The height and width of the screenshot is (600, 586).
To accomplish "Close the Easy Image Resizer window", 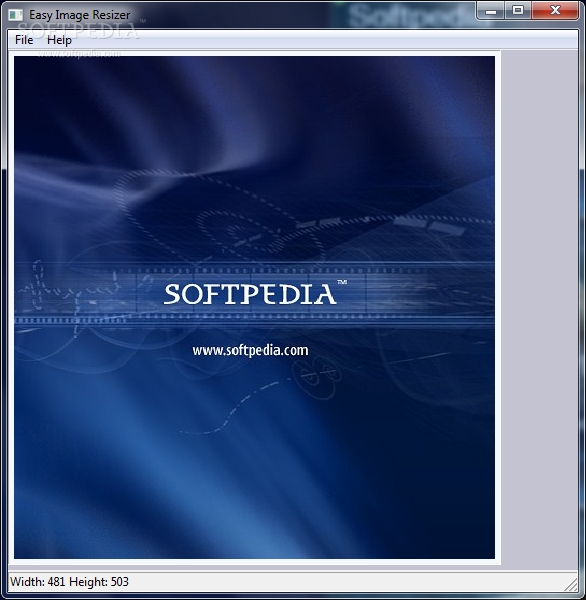I will [554, 11].
